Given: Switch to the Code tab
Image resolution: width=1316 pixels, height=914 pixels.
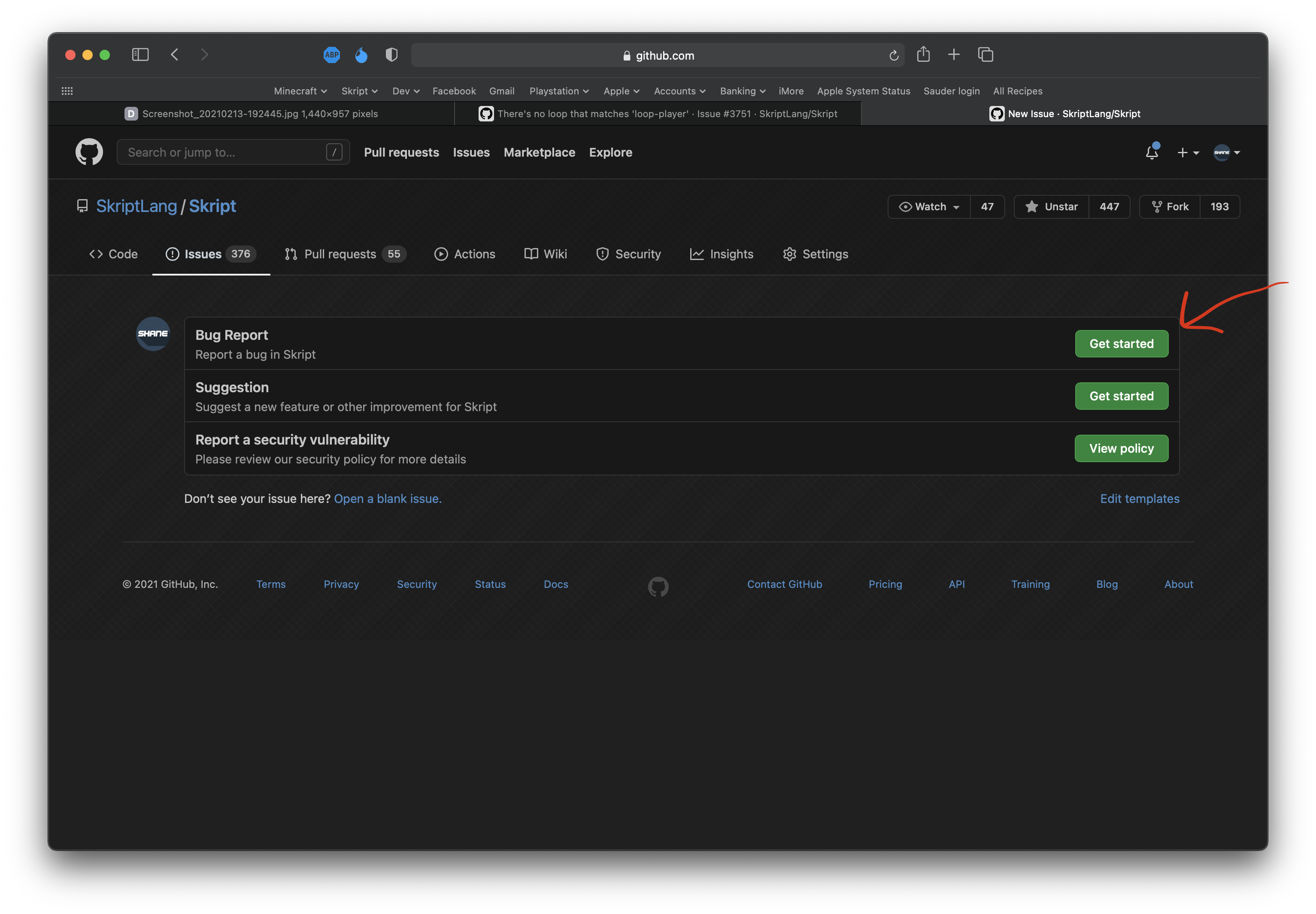Looking at the screenshot, I should 113,254.
